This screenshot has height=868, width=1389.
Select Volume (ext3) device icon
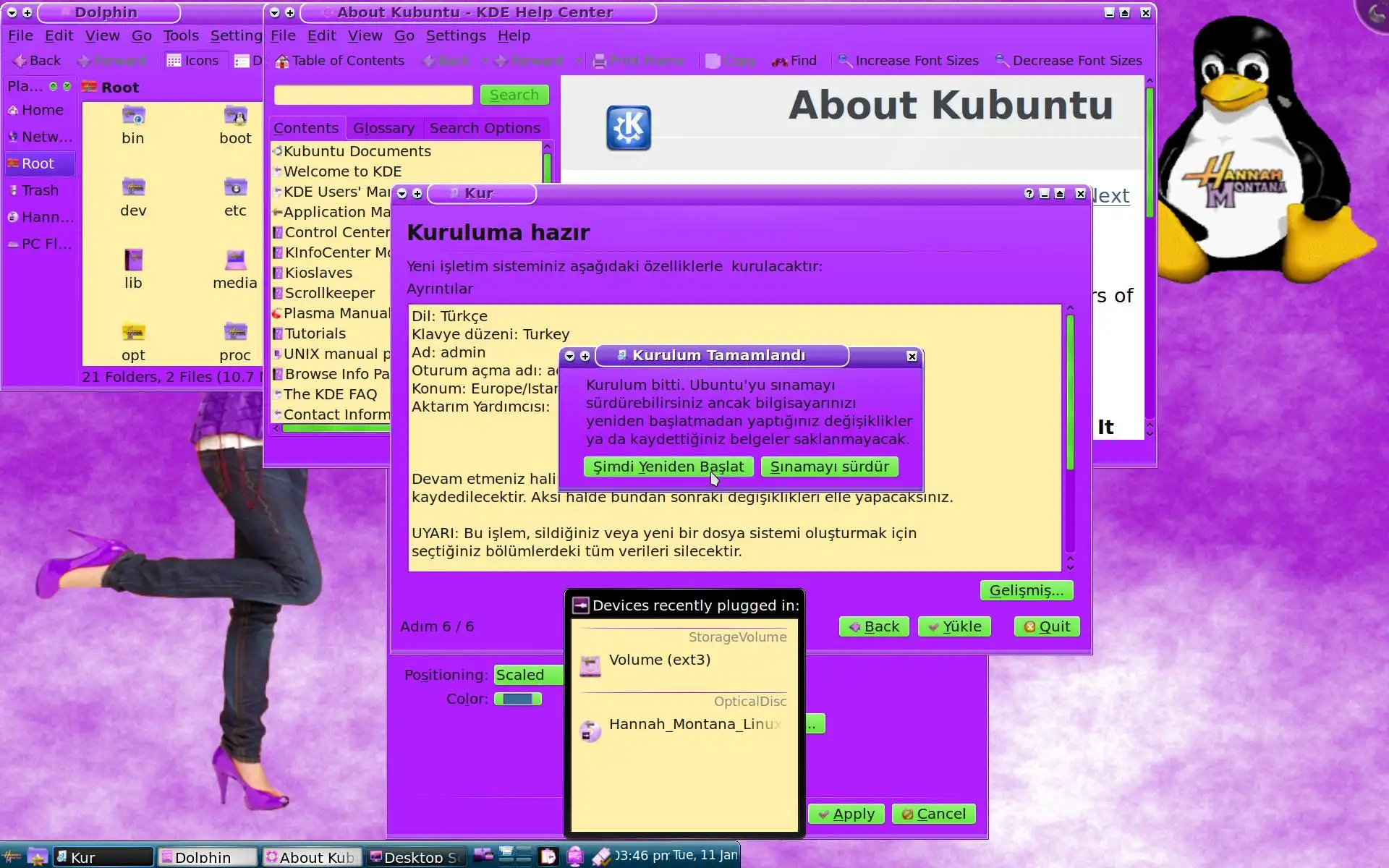point(590,665)
